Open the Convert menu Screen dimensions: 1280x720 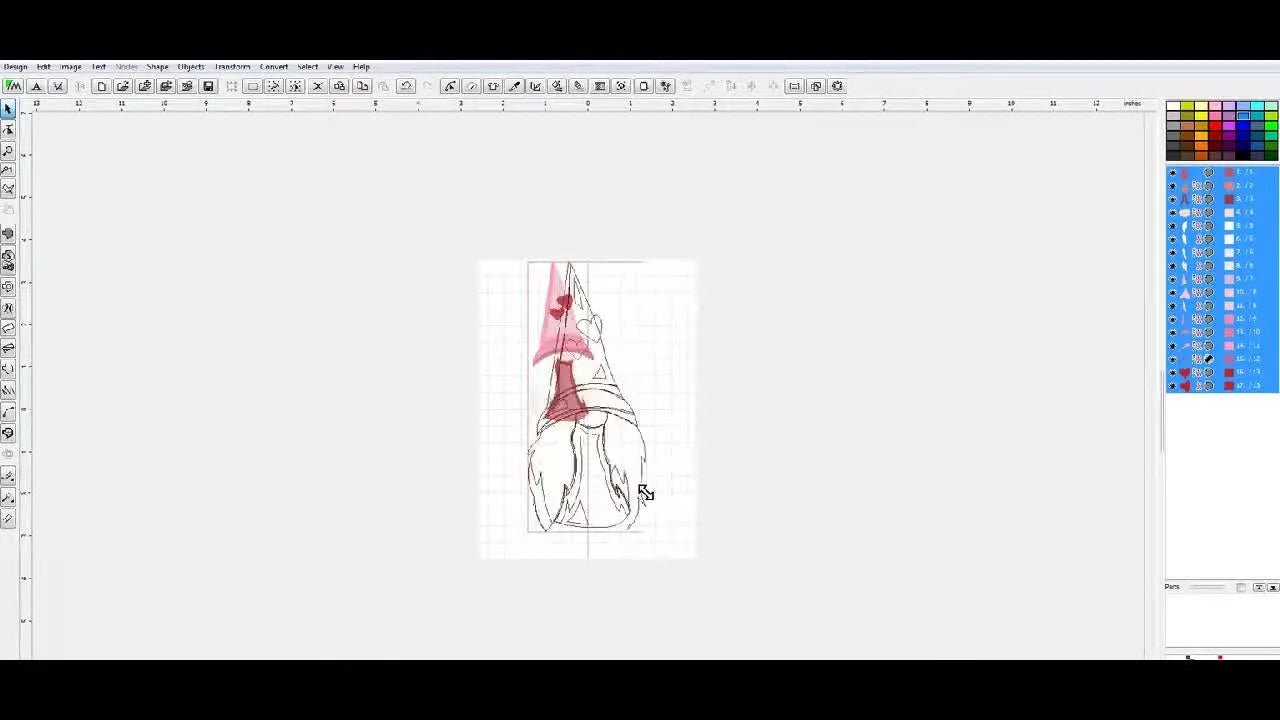274,67
